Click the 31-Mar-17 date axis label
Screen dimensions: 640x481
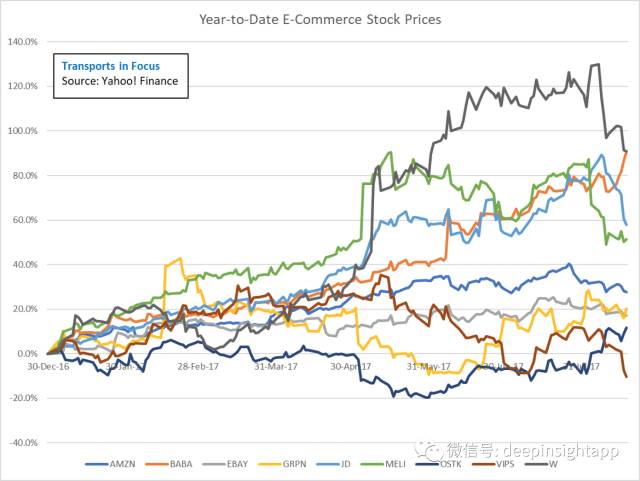coord(276,366)
